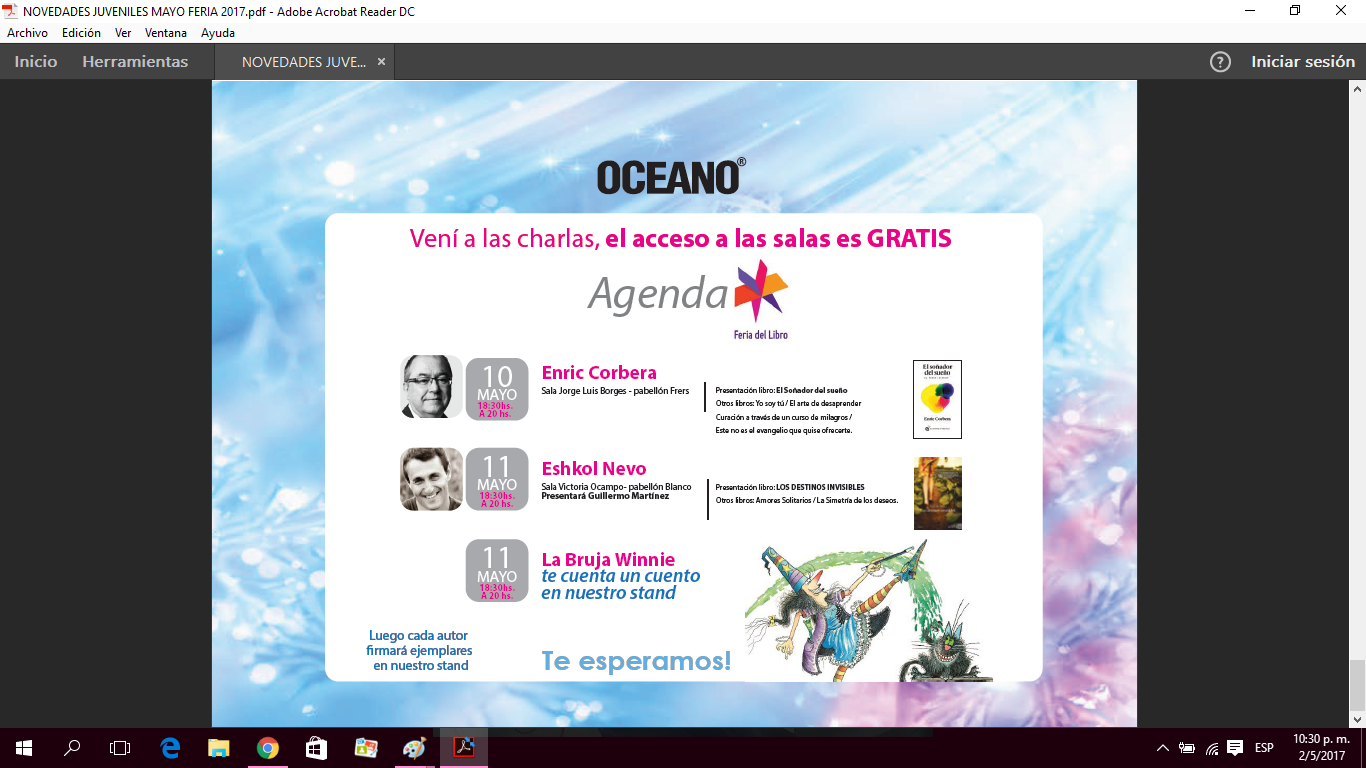Open the Edición menu
Viewport: 1366px width, 768px height.
point(81,33)
